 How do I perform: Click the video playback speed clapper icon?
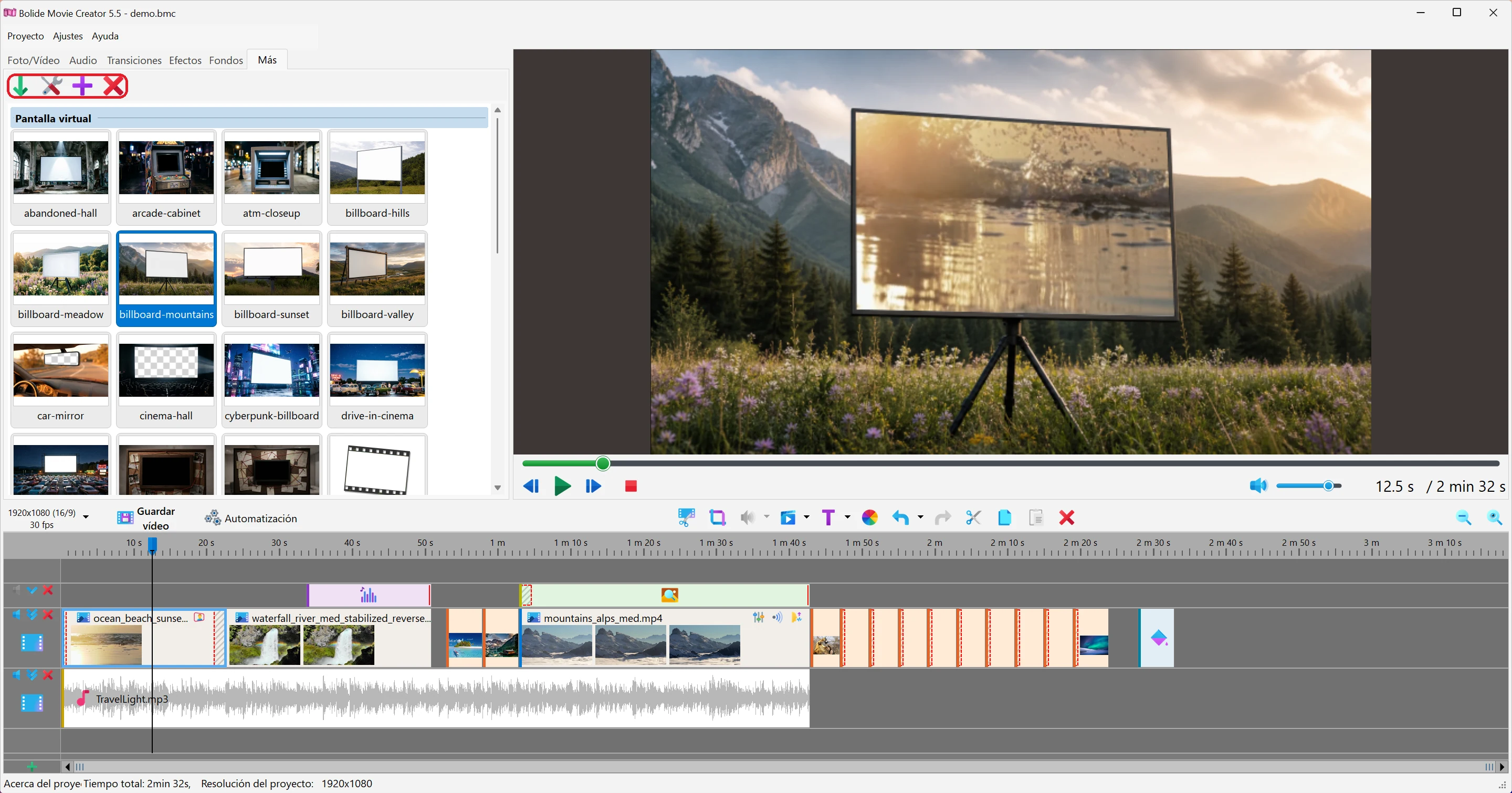tap(787, 517)
